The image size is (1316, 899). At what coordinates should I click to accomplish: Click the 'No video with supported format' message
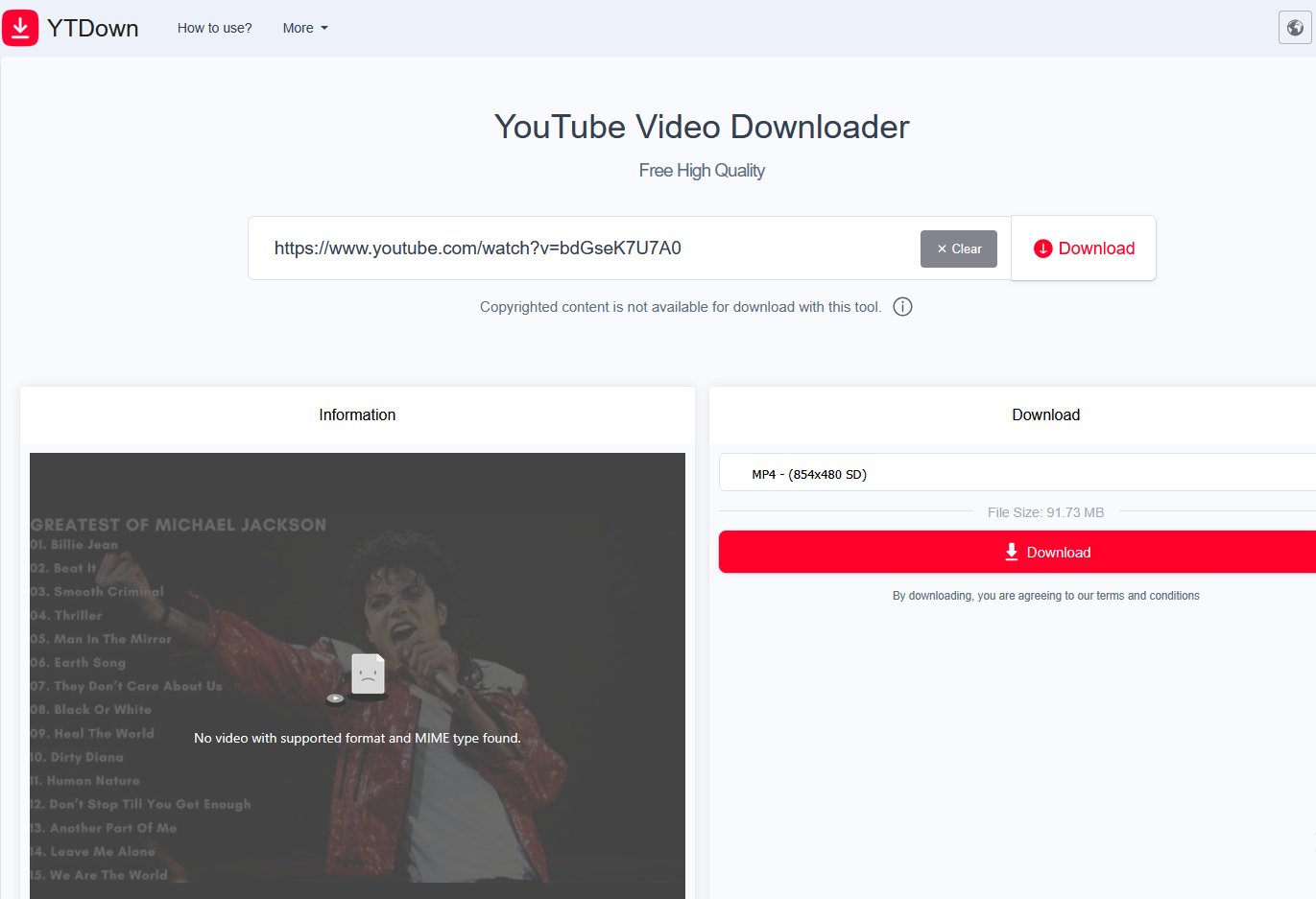357,738
